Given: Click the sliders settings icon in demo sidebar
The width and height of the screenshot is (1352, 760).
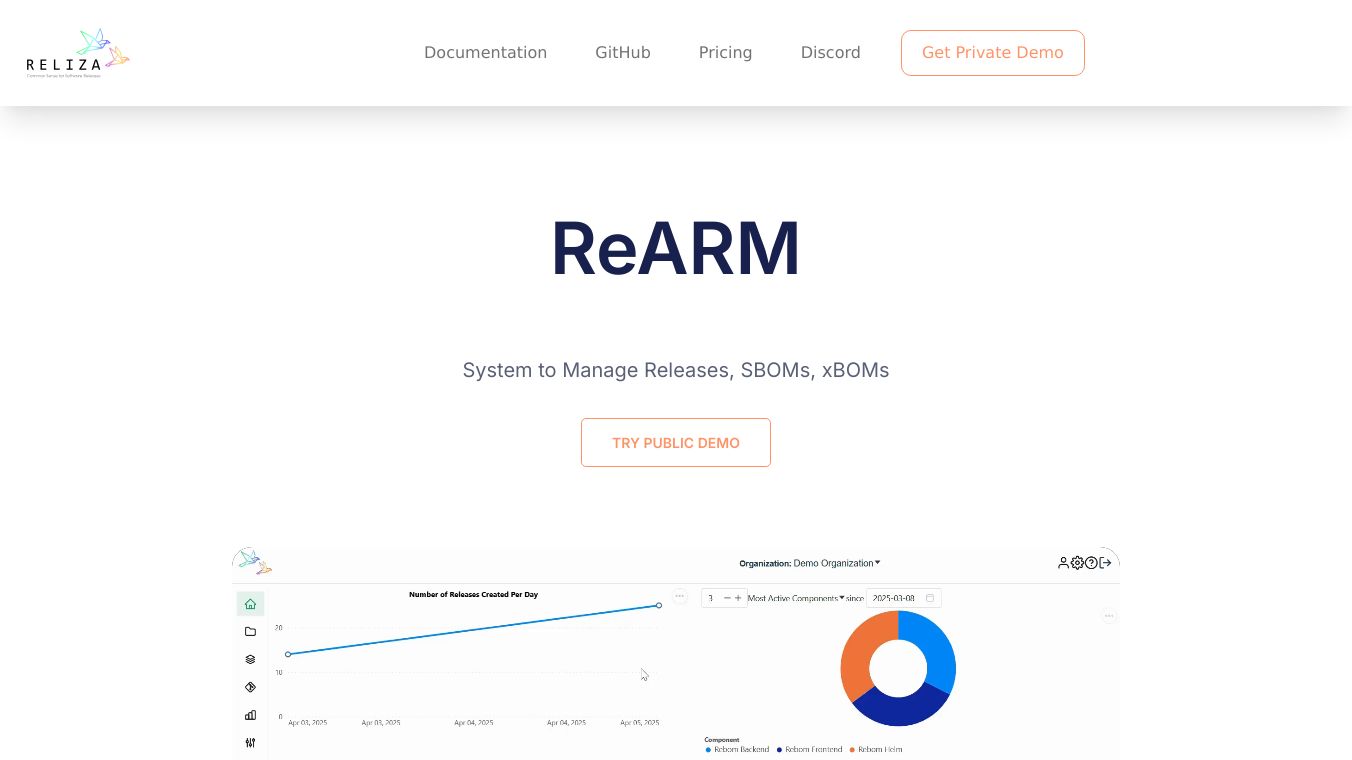Looking at the screenshot, I should [250, 743].
